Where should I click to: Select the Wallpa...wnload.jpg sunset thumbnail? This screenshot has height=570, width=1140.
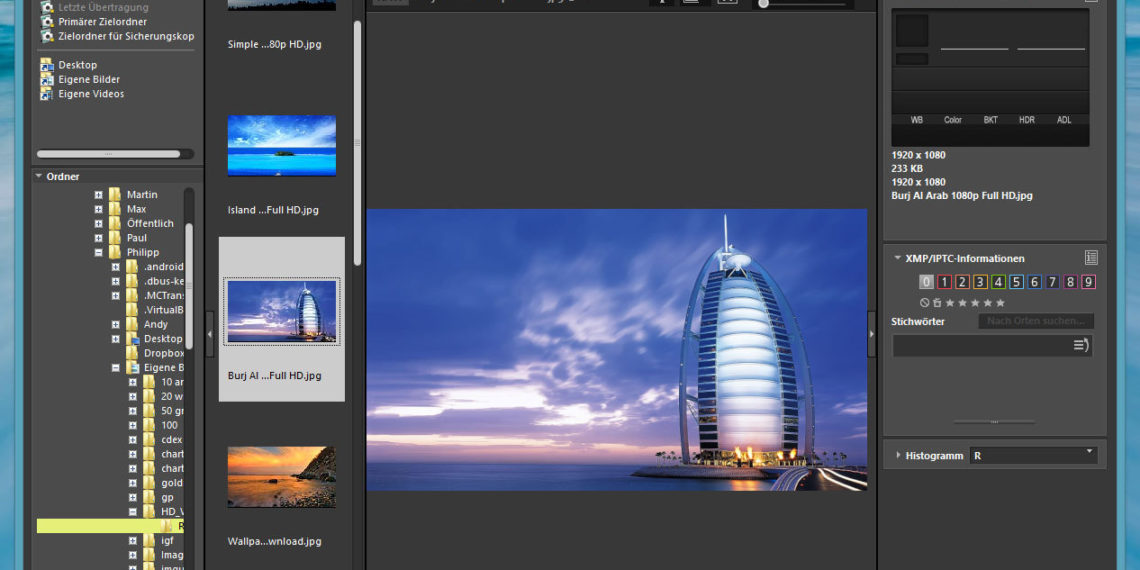281,477
